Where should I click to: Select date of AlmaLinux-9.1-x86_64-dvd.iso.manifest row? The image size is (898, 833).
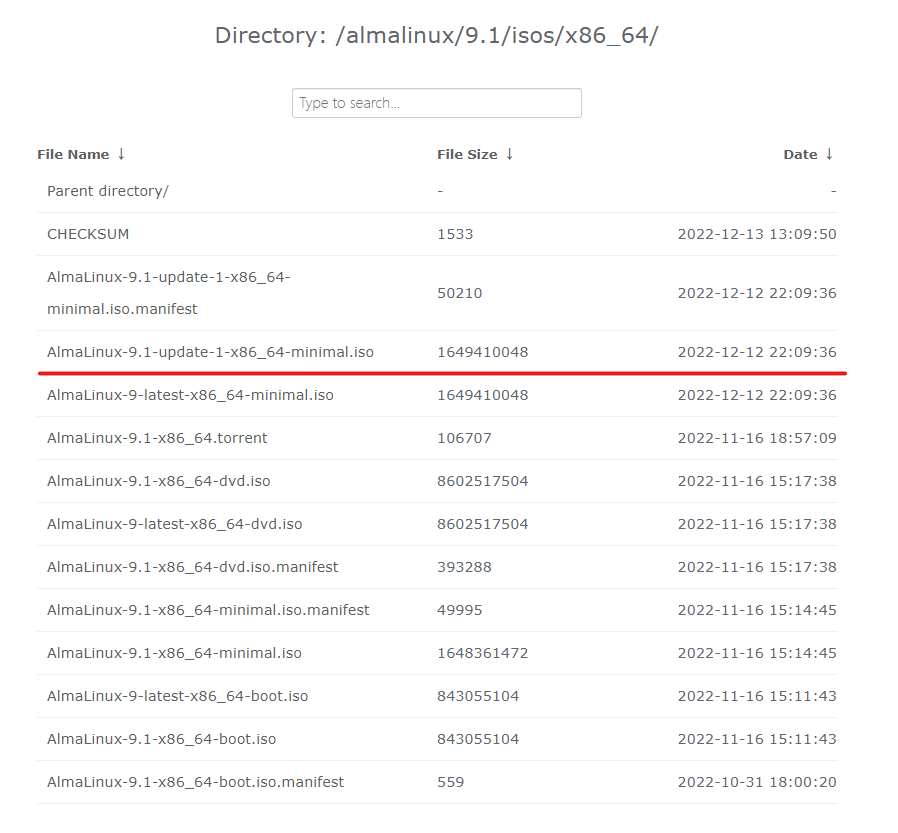point(757,567)
